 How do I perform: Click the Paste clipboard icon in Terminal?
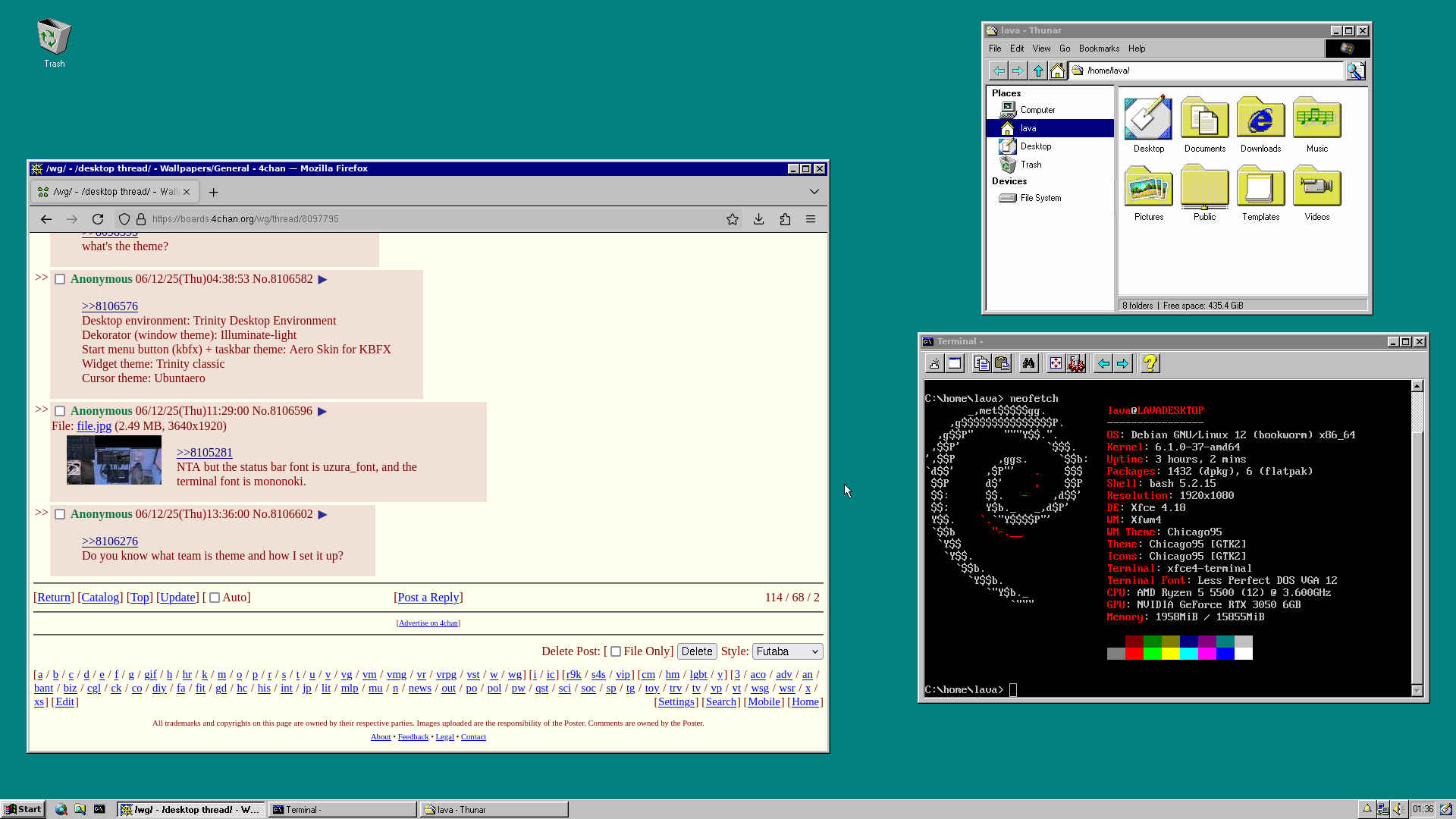1002,364
